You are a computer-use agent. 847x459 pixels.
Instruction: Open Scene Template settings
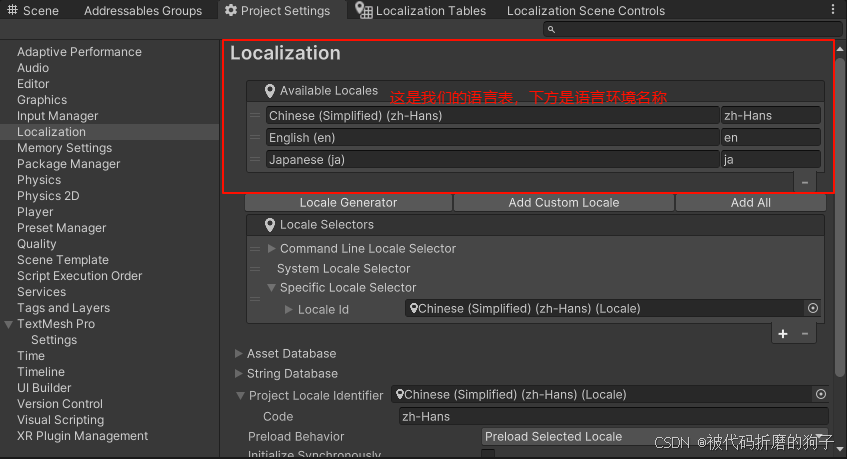tap(63, 260)
